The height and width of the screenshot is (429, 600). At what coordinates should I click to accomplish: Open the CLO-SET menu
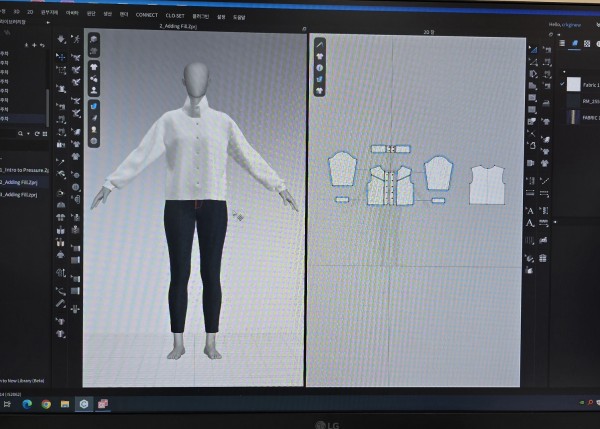175,15
